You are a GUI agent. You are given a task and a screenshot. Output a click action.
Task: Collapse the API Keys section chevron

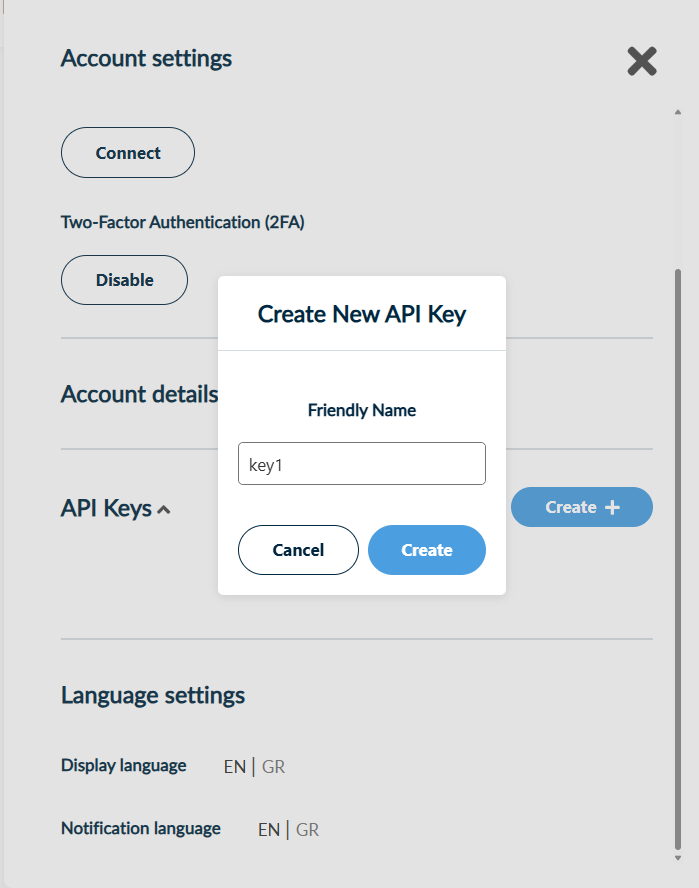[x=165, y=510]
